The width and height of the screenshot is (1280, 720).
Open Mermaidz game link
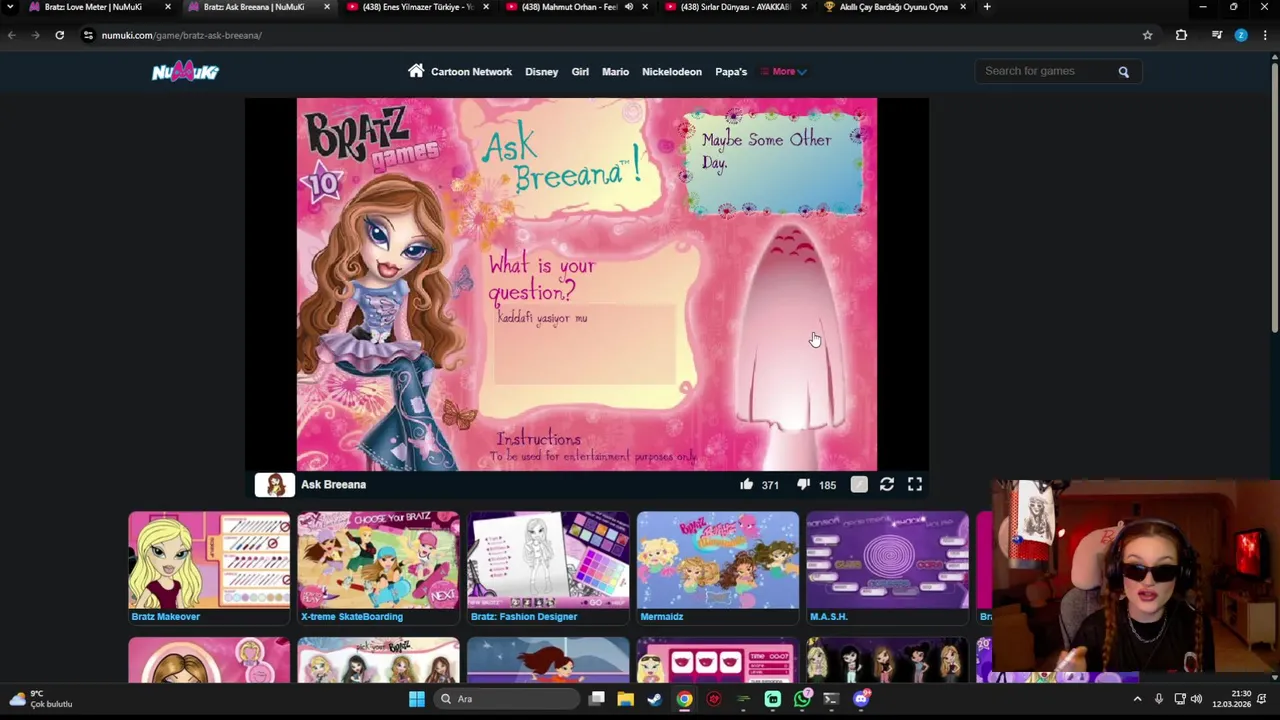662,617
